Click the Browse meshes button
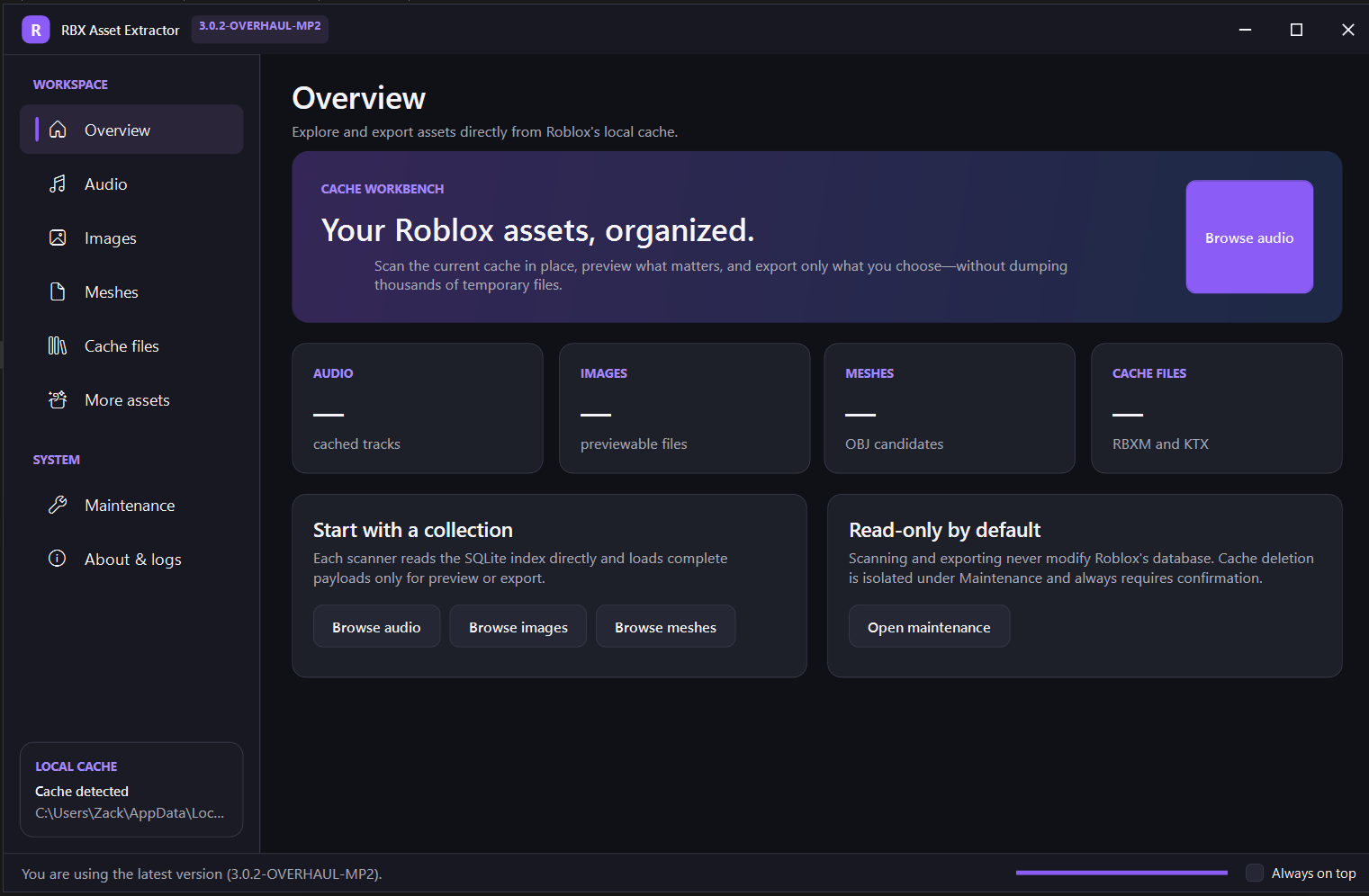 tap(666, 626)
